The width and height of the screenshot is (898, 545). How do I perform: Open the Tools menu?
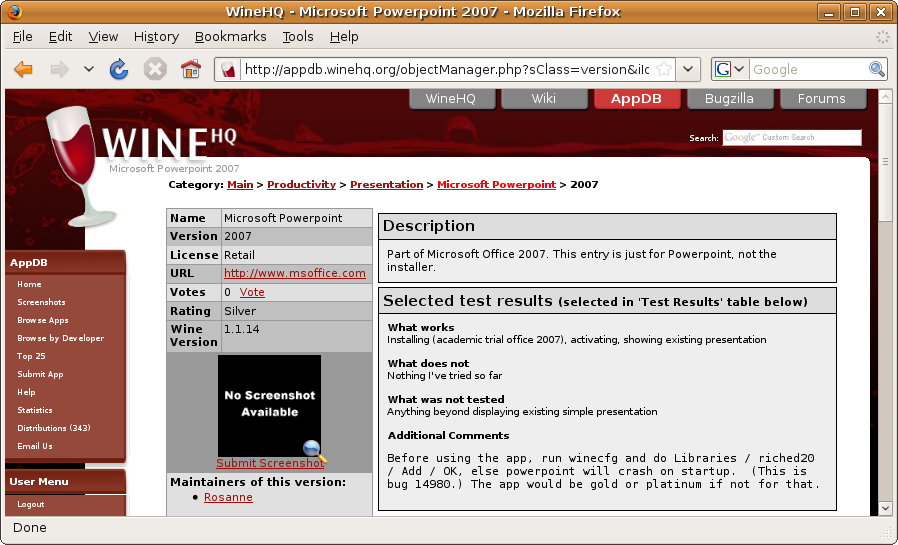tap(298, 37)
